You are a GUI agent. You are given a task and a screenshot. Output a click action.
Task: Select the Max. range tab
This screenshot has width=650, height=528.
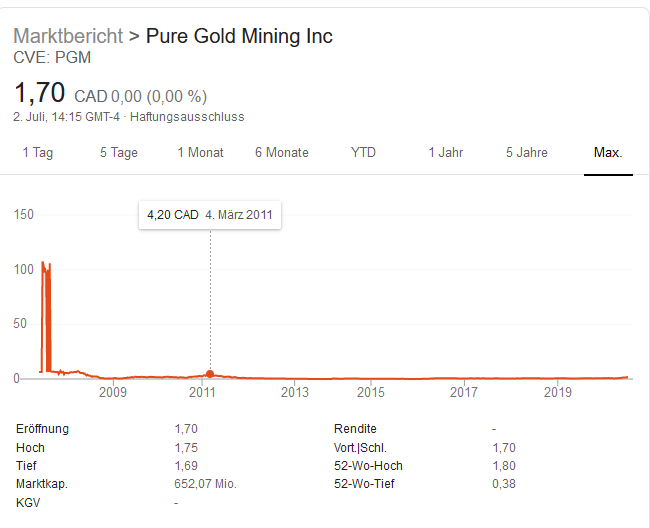click(608, 153)
